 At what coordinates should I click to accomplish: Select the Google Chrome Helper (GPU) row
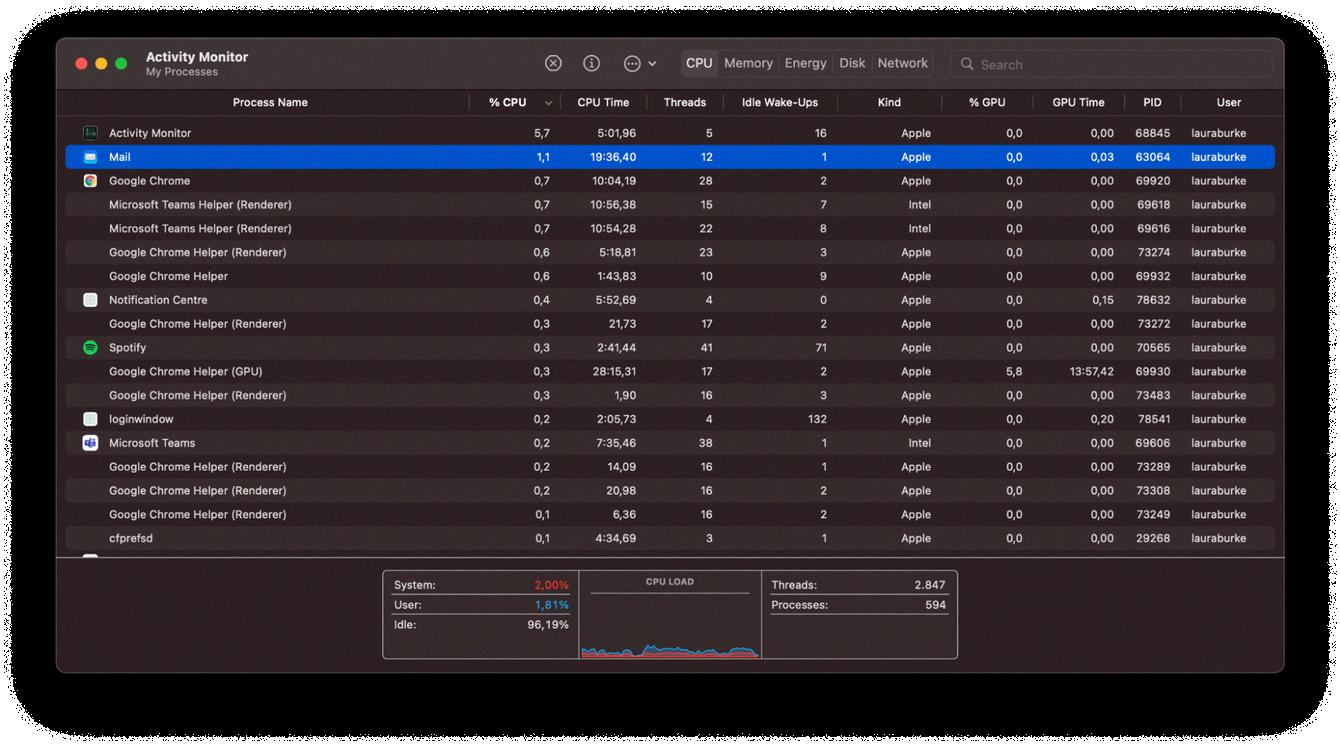670,372
